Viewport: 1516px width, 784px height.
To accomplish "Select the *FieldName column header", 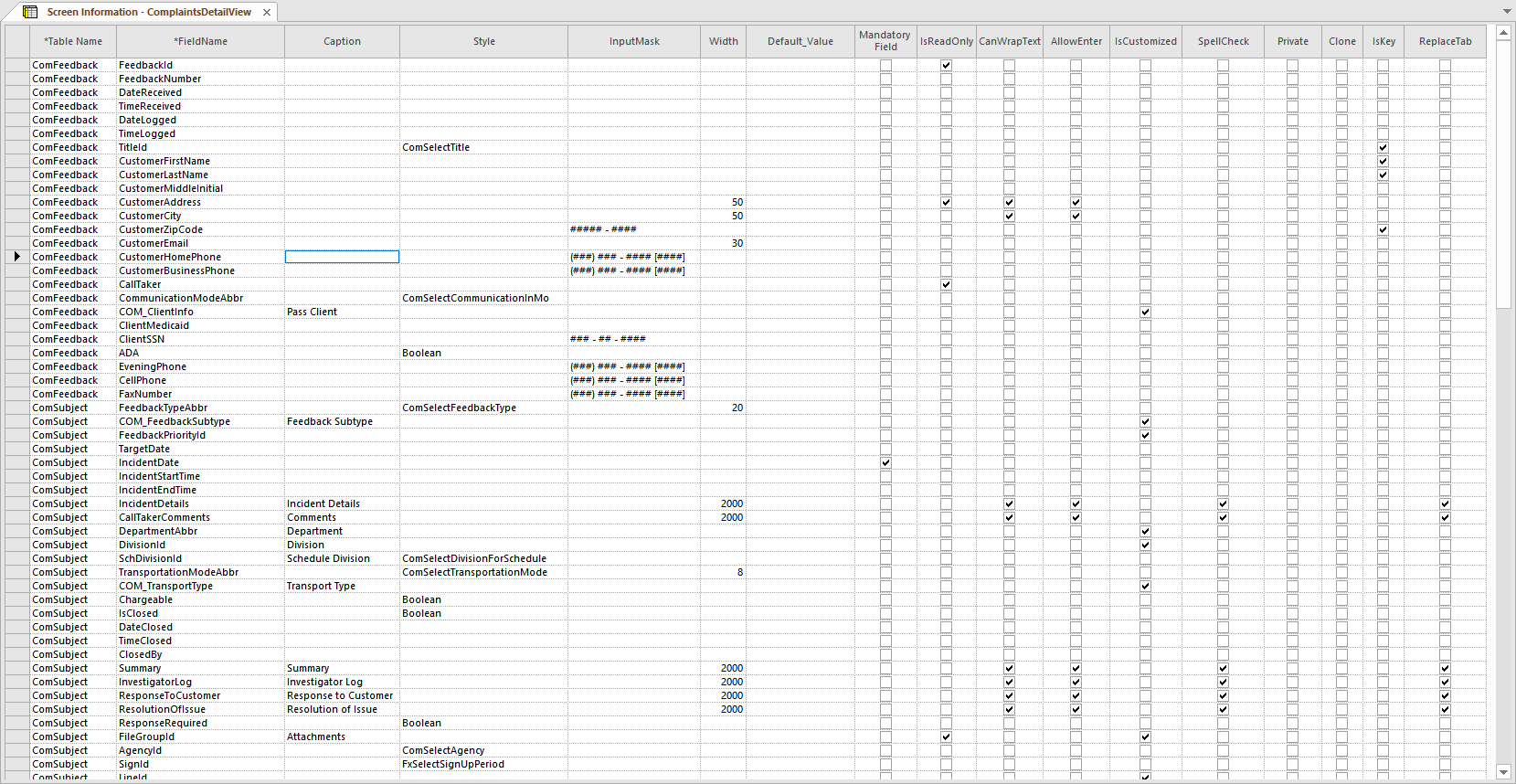I will 200,41.
